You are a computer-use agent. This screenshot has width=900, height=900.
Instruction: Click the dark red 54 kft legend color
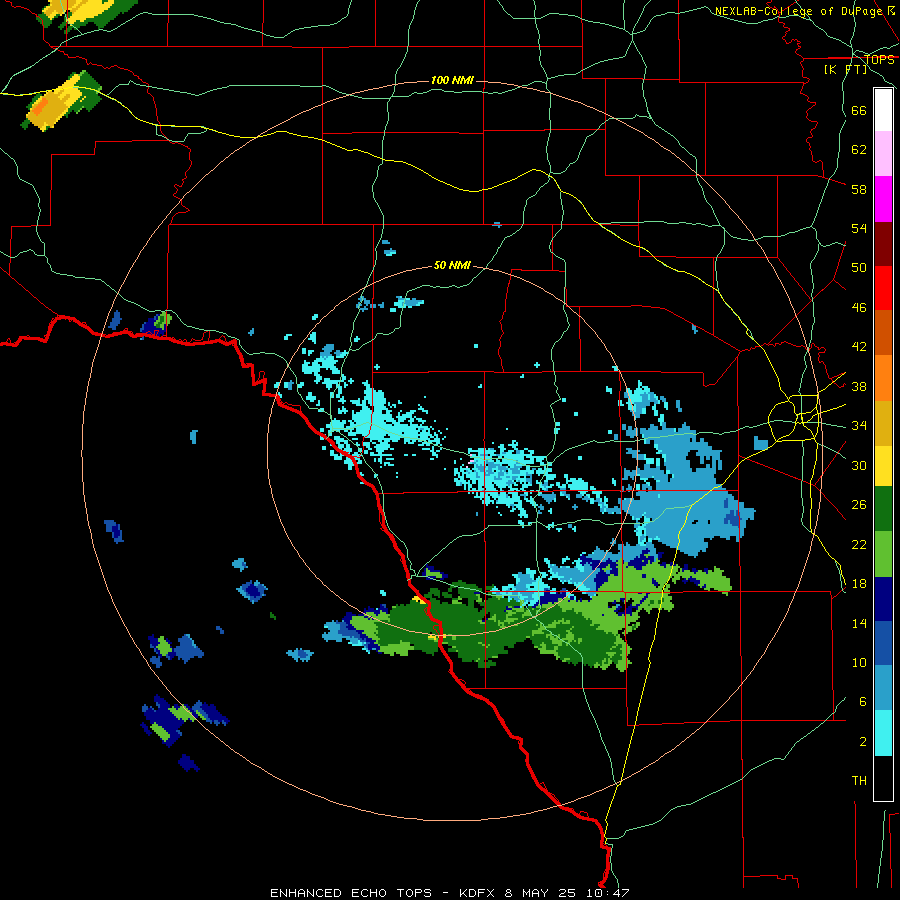(x=883, y=244)
